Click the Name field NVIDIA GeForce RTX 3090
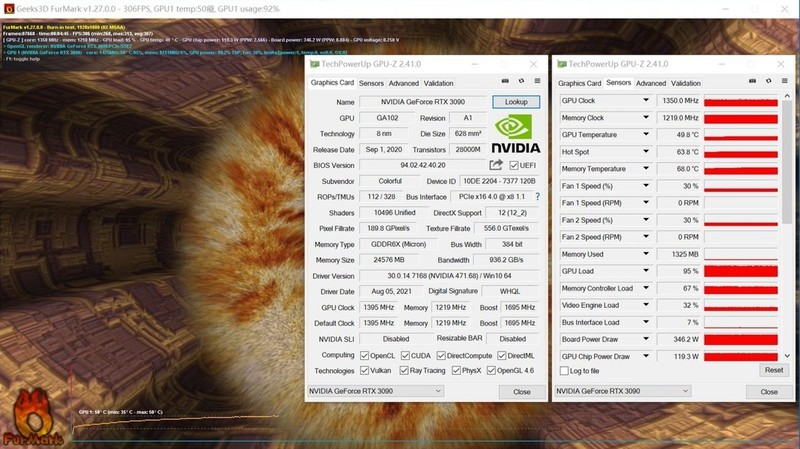 [x=422, y=102]
